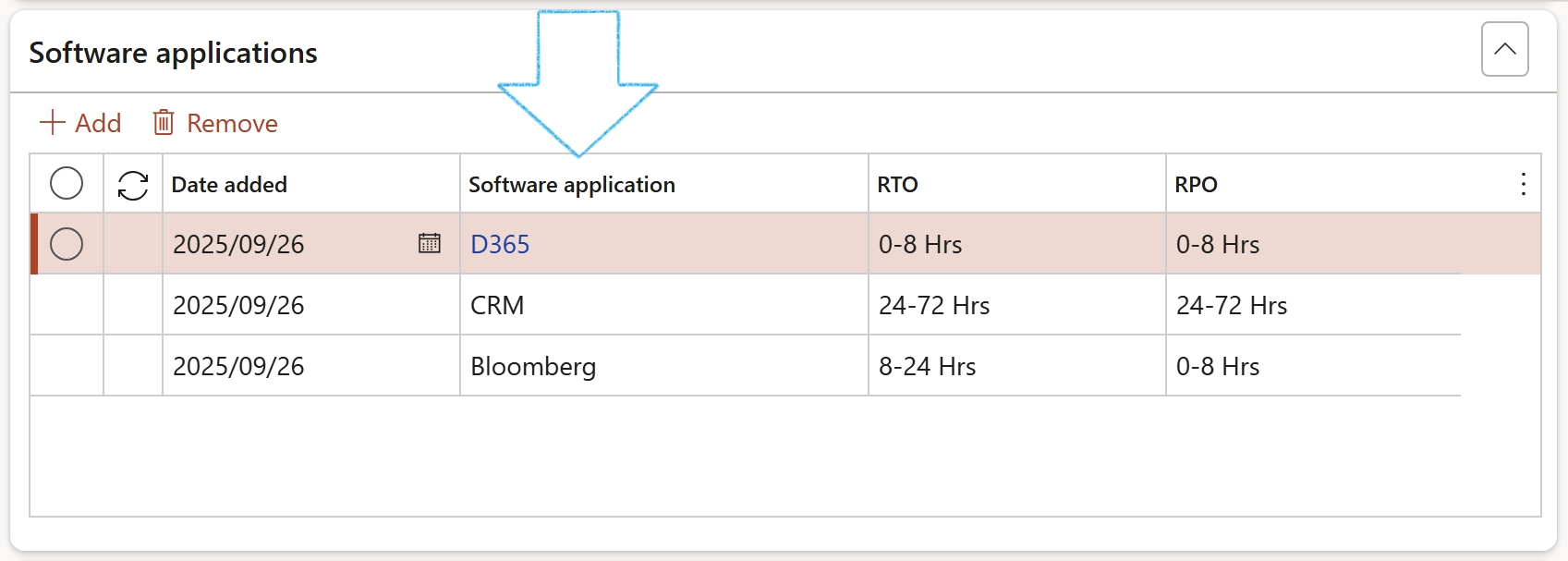
Task: Click the Bloomberg row RPO 0-8 Hrs cell
Action: pos(1218,366)
